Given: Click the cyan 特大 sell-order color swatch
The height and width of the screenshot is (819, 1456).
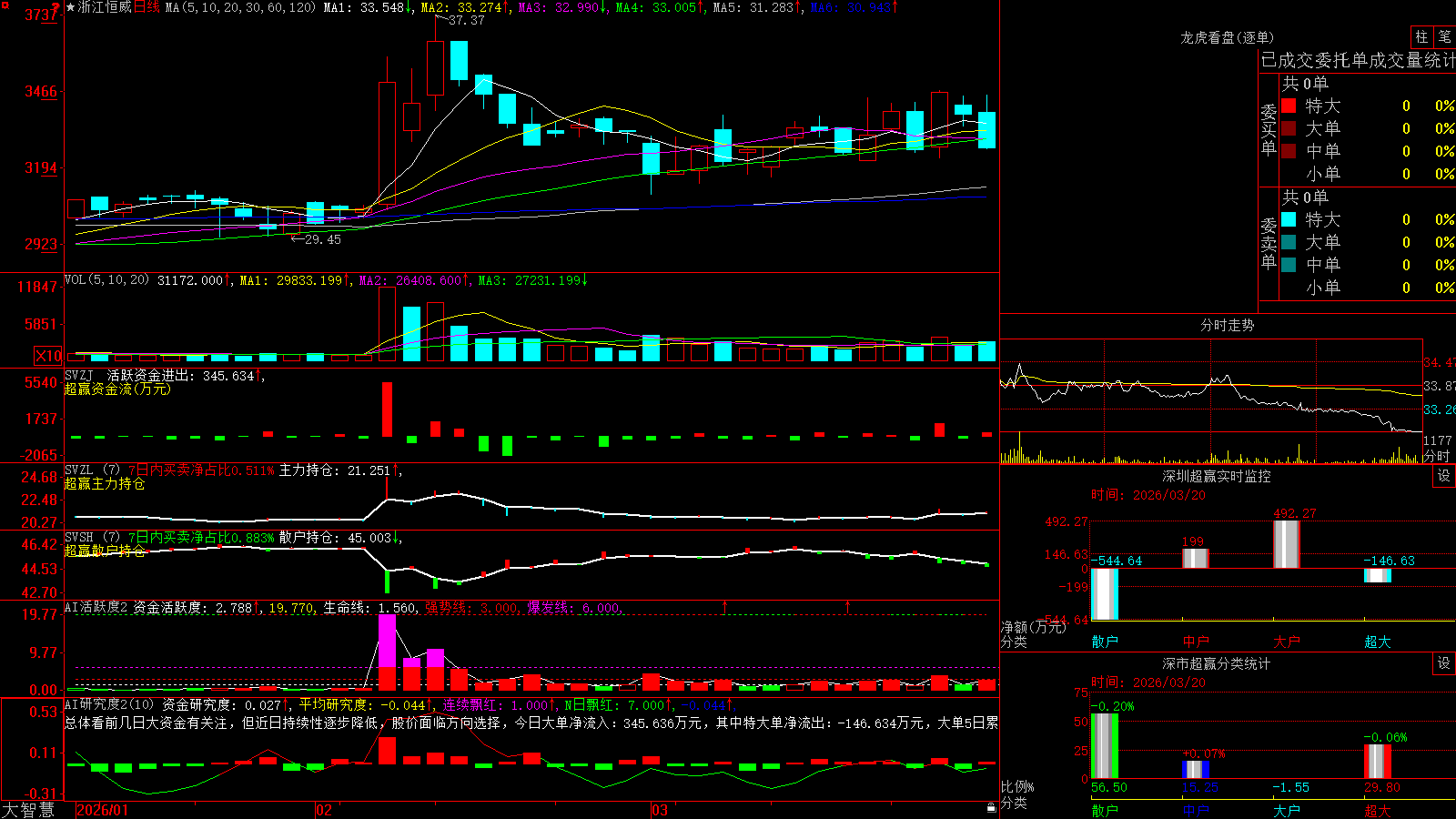Looking at the screenshot, I should (x=1289, y=219).
